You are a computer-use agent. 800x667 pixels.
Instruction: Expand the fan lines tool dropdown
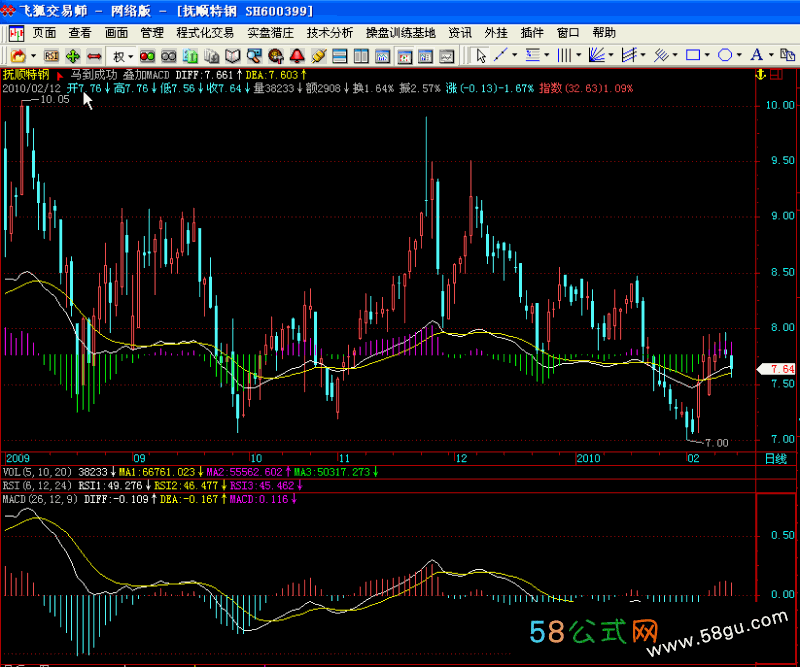pyautogui.click(x=611, y=55)
